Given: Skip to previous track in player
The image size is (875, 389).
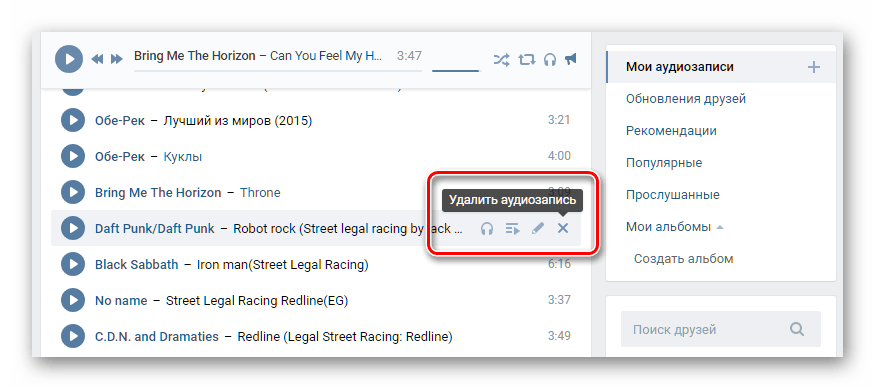Looking at the screenshot, I should click(x=97, y=59).
